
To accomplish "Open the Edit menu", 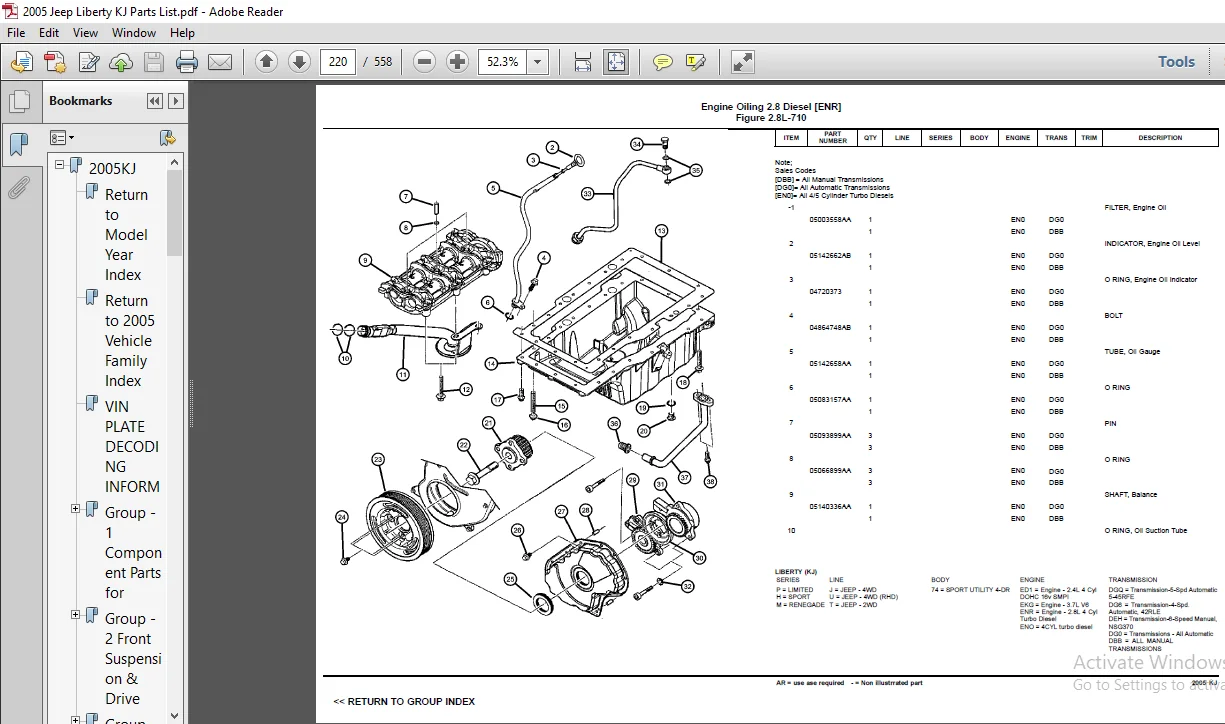I will coord(49,32).
